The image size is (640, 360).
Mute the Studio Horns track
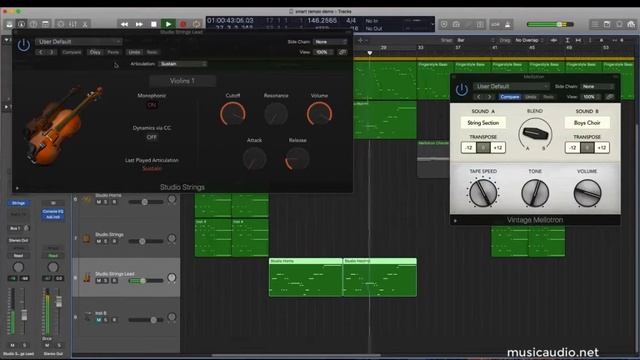click(x=98, y=202)
